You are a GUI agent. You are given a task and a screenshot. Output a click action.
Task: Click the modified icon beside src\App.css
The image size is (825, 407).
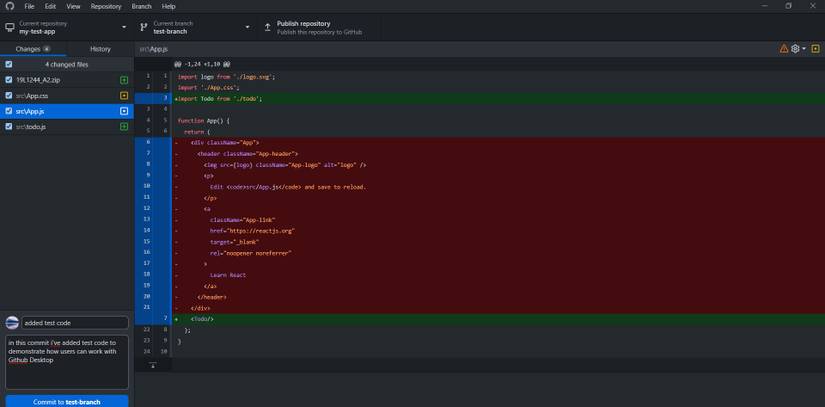pyautogui.click(x=124, y=96)
